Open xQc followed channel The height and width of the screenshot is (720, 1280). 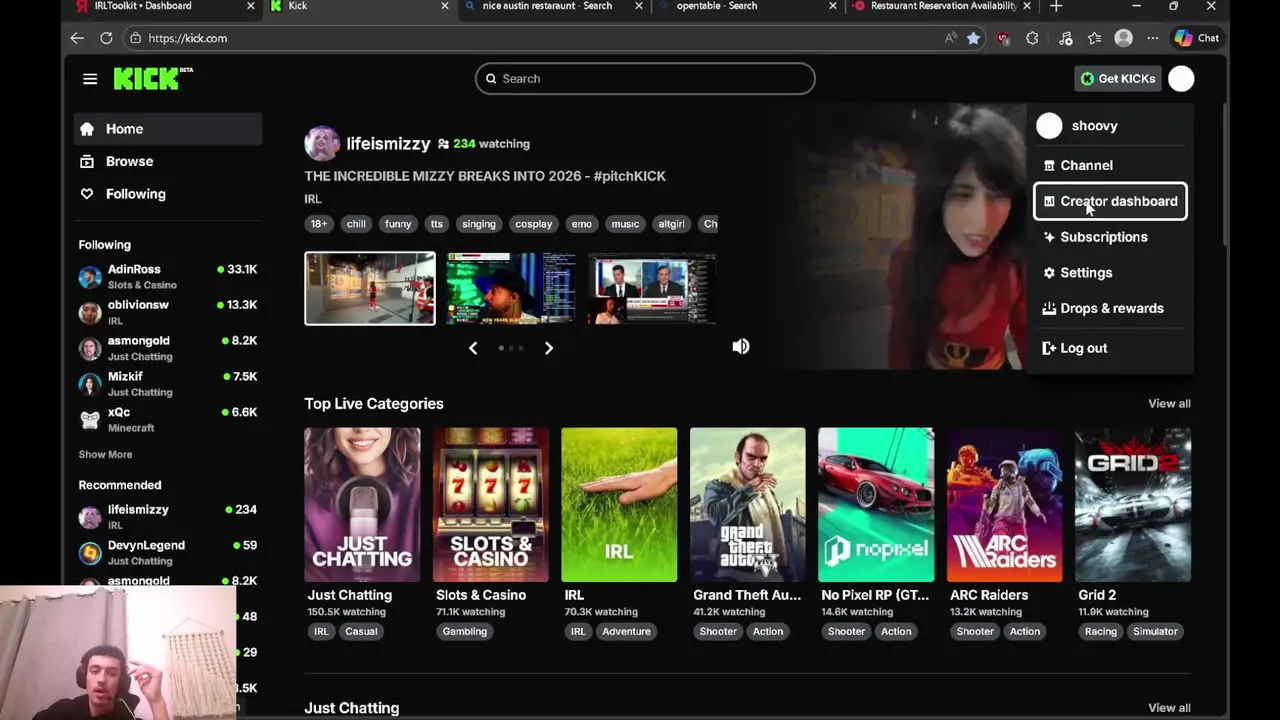168,420
